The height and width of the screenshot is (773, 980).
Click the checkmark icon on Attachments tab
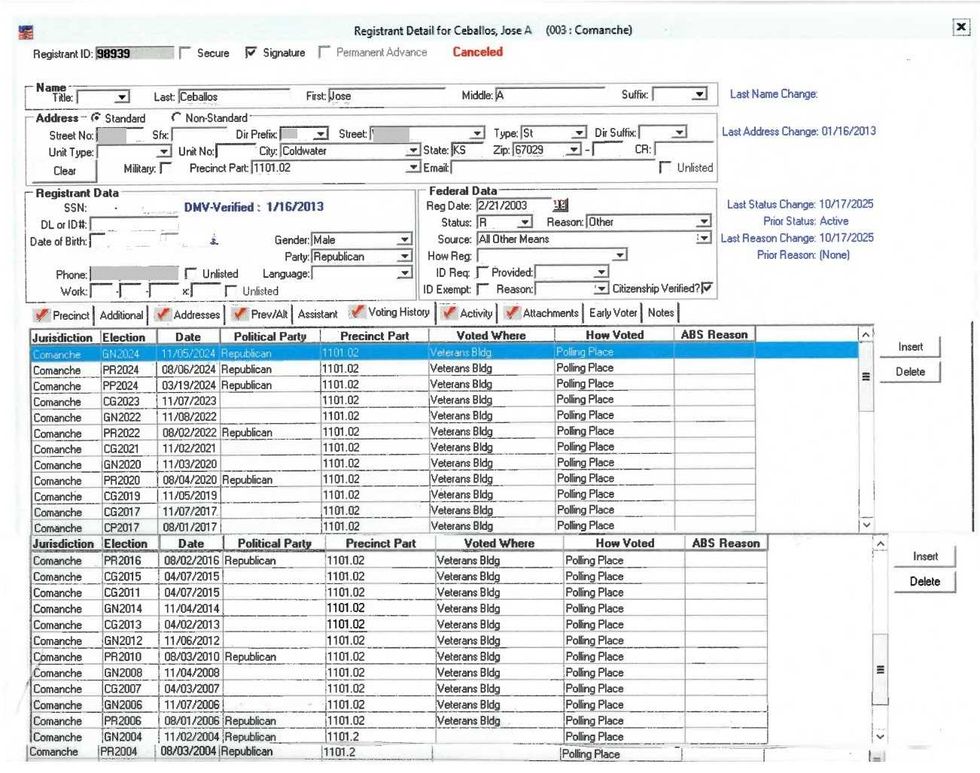(x=512, y=314)
